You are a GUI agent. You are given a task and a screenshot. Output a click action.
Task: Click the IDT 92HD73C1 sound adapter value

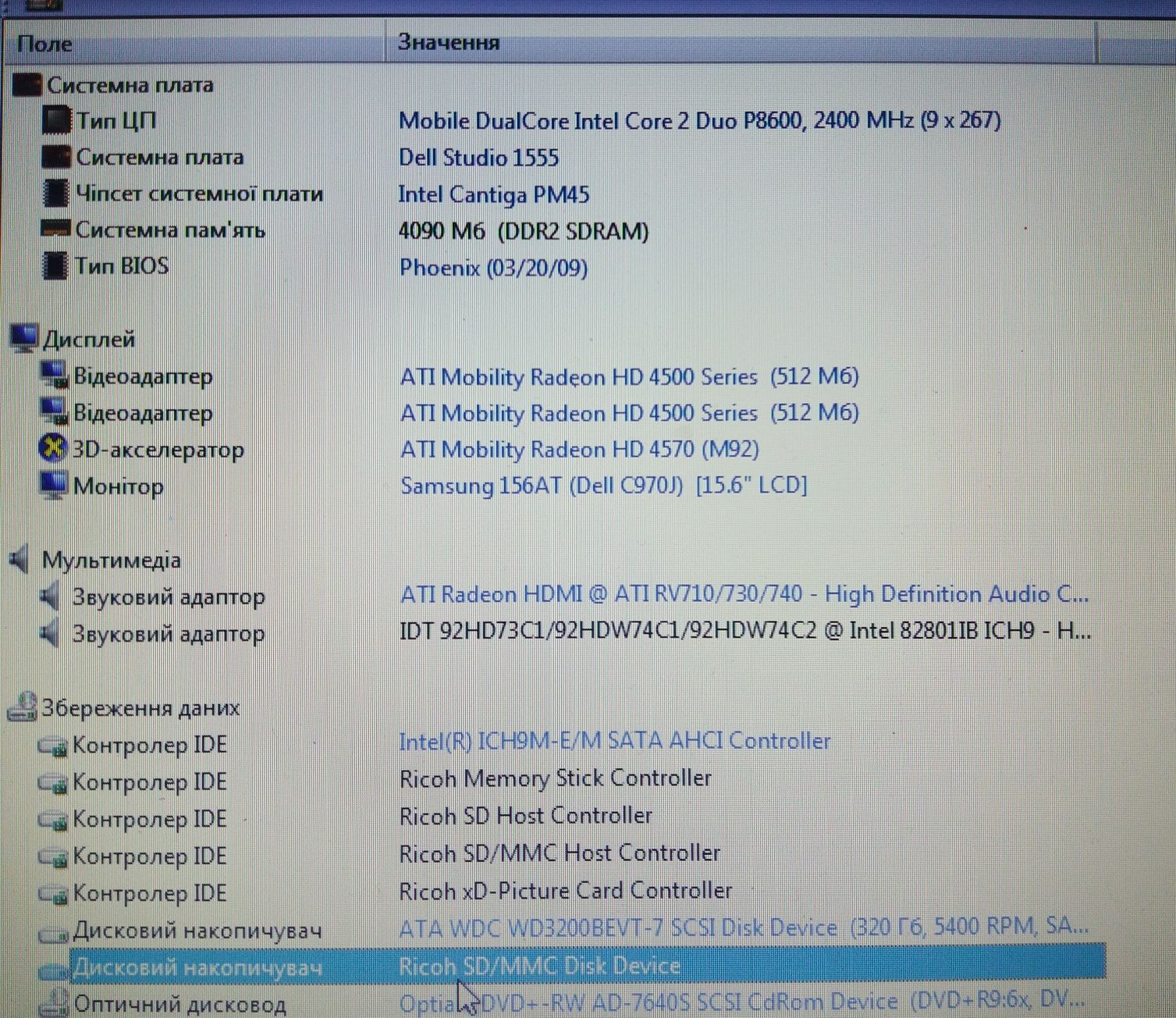pyautogui.click(x=745, y=631)
